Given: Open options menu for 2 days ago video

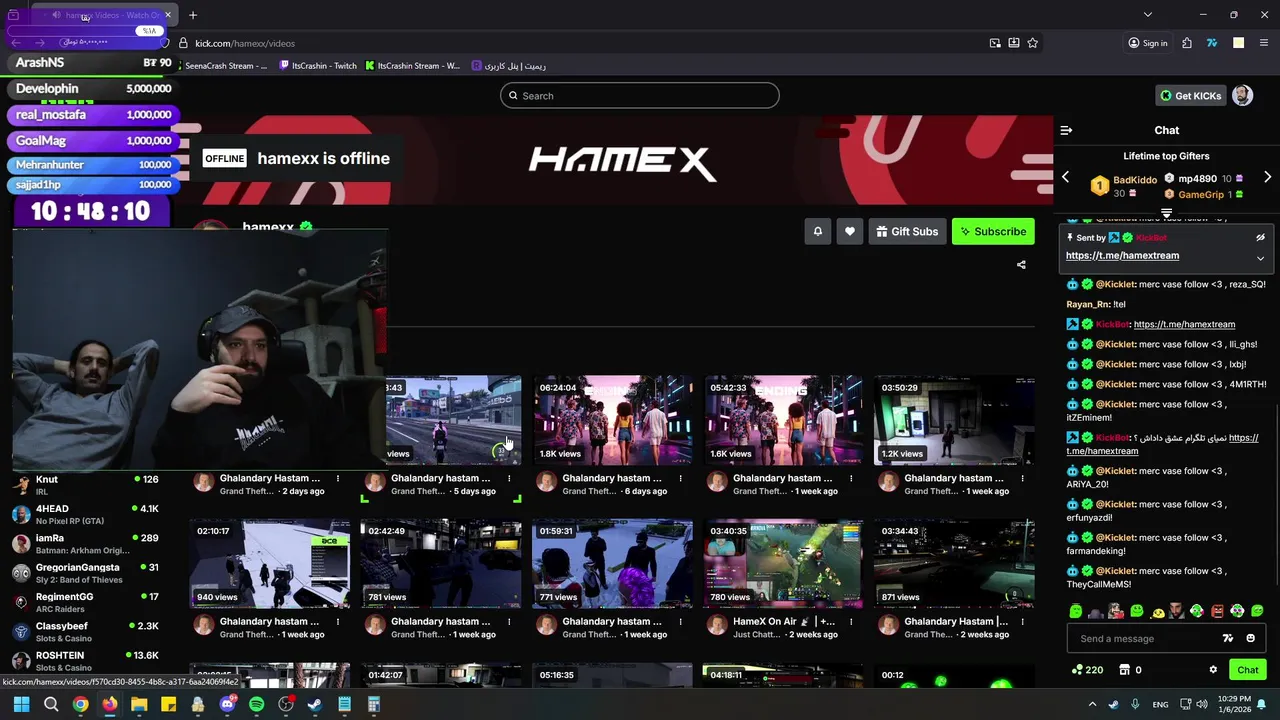Looking at the screenshot, I should [338, 478].
